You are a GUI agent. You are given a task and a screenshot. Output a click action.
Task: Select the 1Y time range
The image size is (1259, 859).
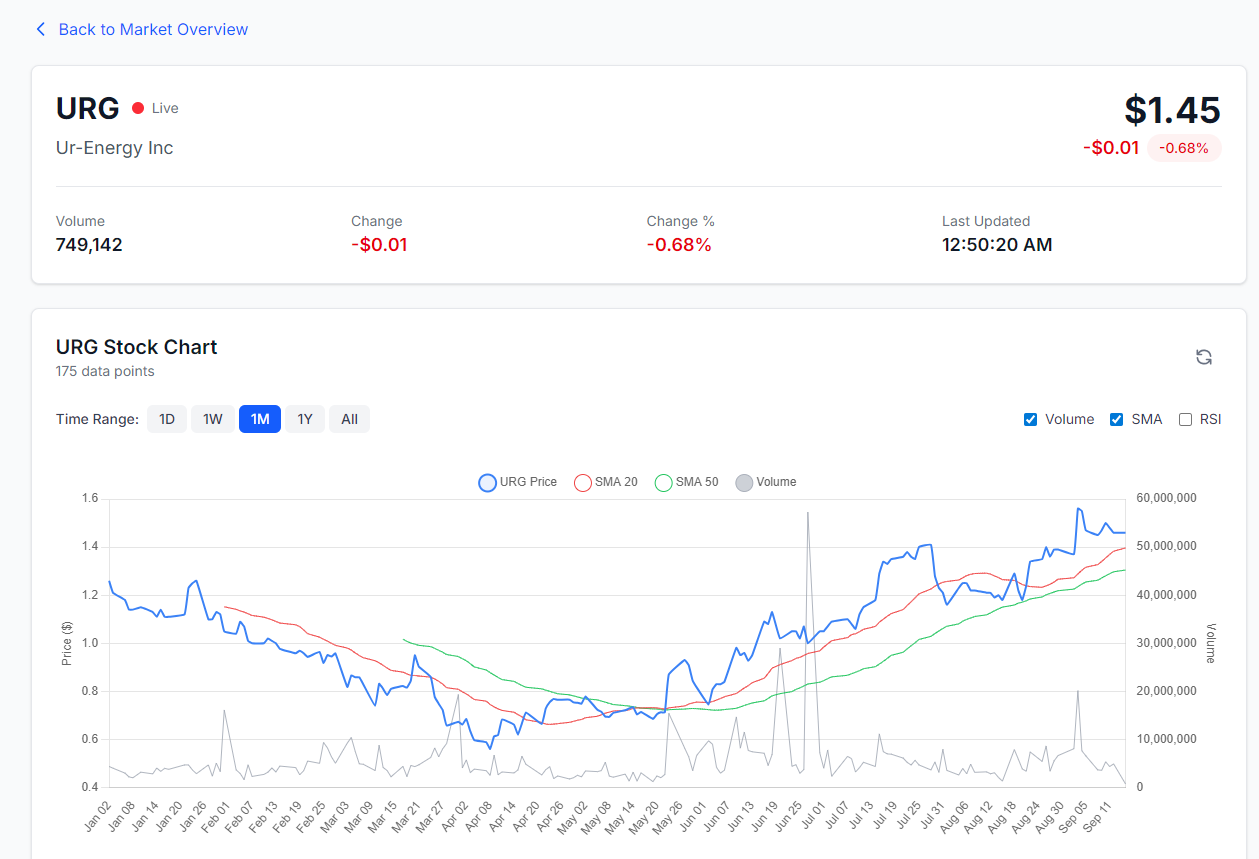click(305, 419)
